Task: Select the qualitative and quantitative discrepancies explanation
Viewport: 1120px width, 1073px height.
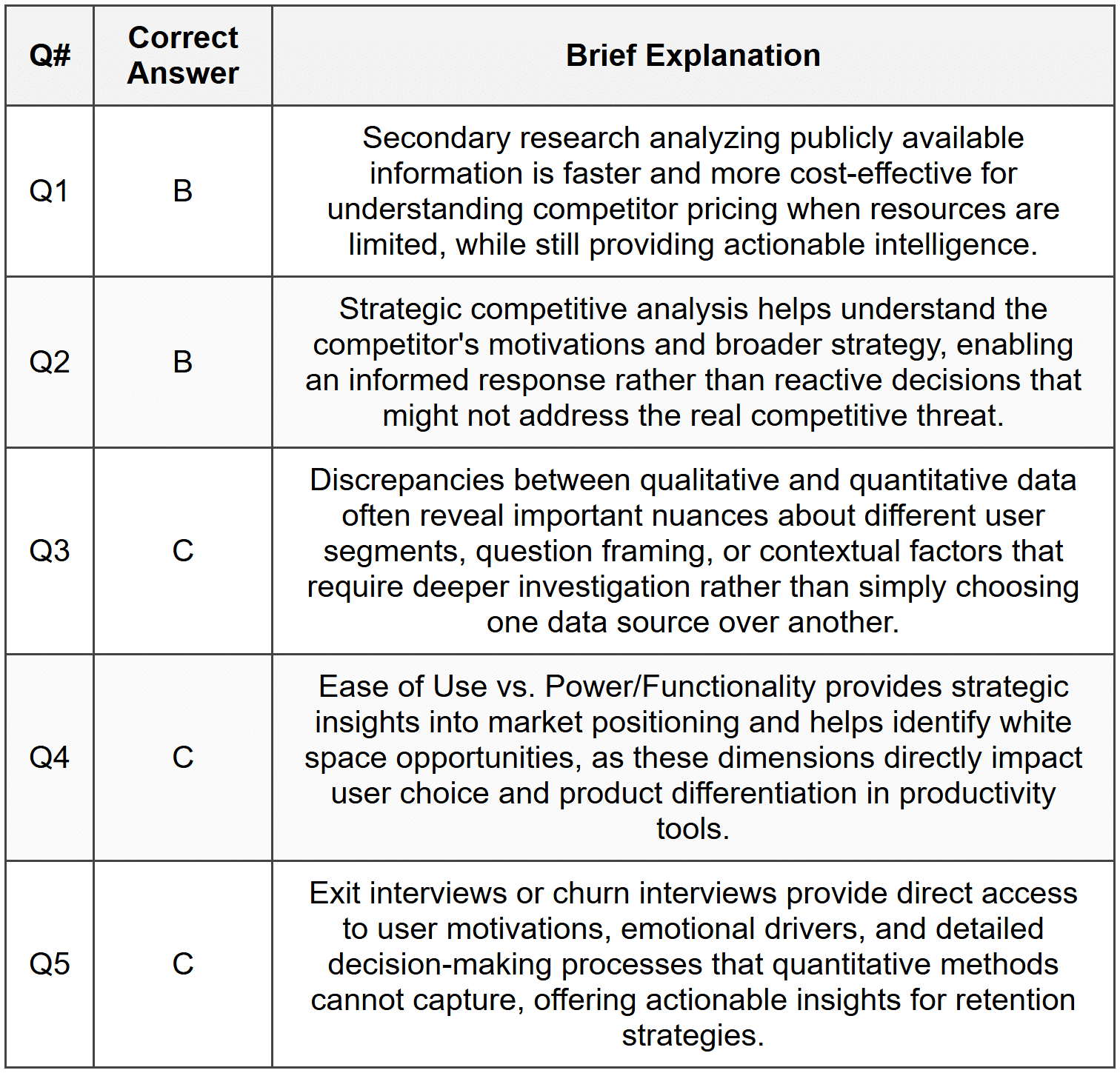Action: [x=693, y=551]
